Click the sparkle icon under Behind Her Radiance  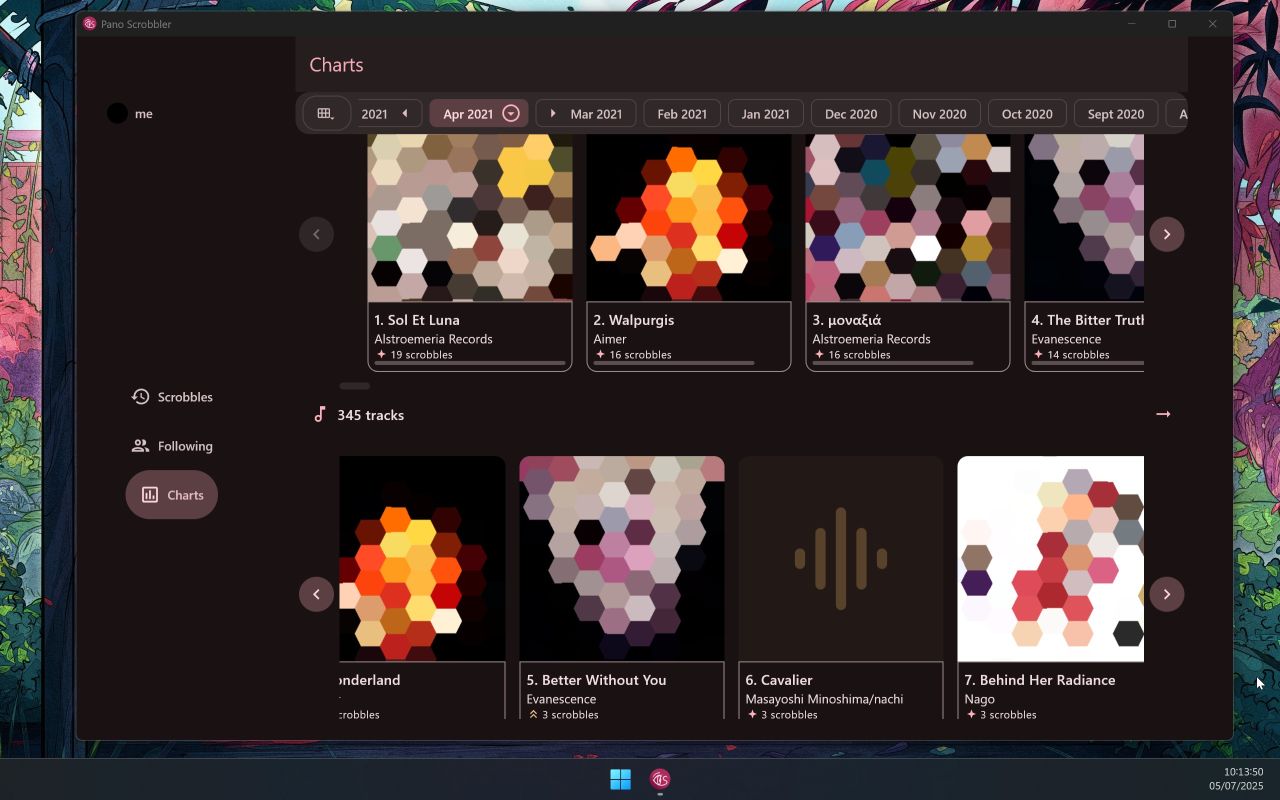(971, 714)
